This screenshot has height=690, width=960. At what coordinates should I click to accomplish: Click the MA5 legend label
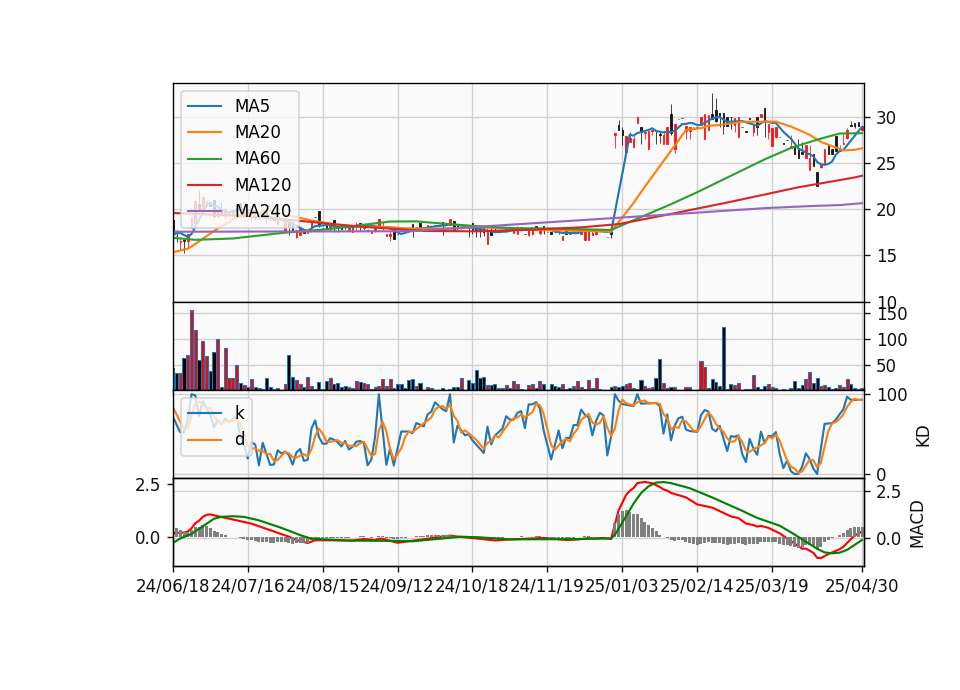tap(252, 106)
